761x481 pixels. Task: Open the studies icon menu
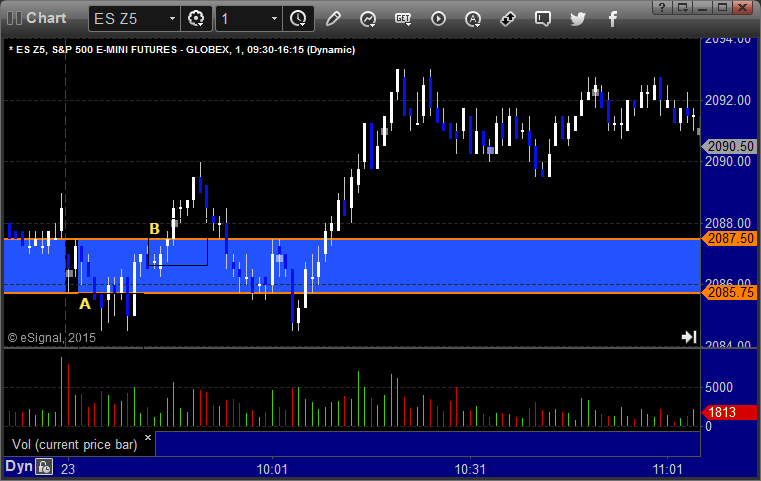point(368,19)
